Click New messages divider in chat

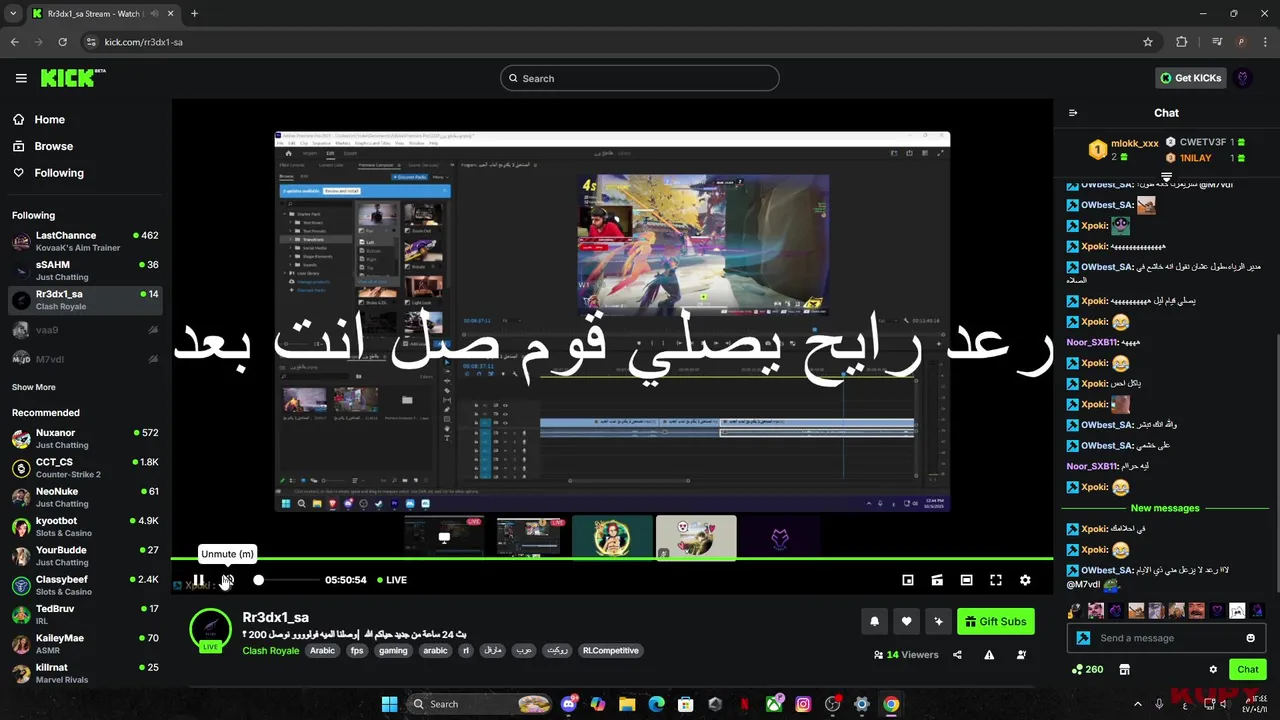pos(1165,508)
